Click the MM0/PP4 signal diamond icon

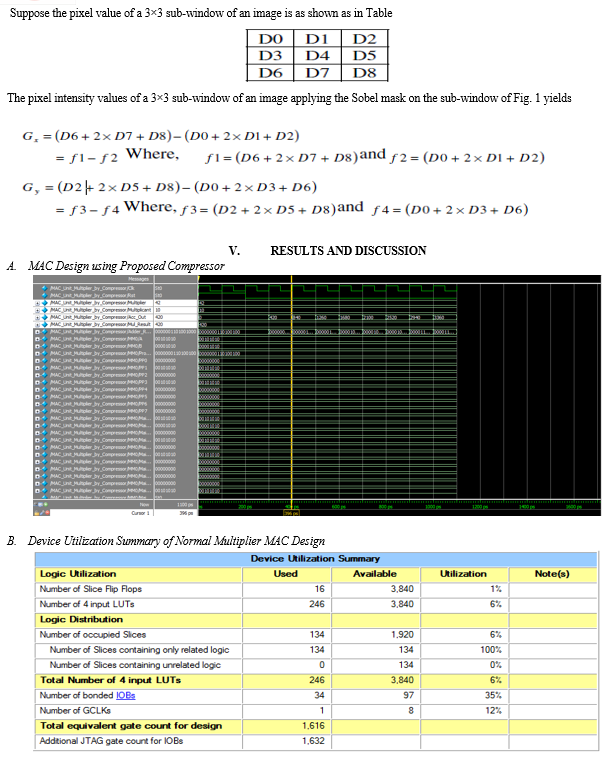(x=45, y=389)
